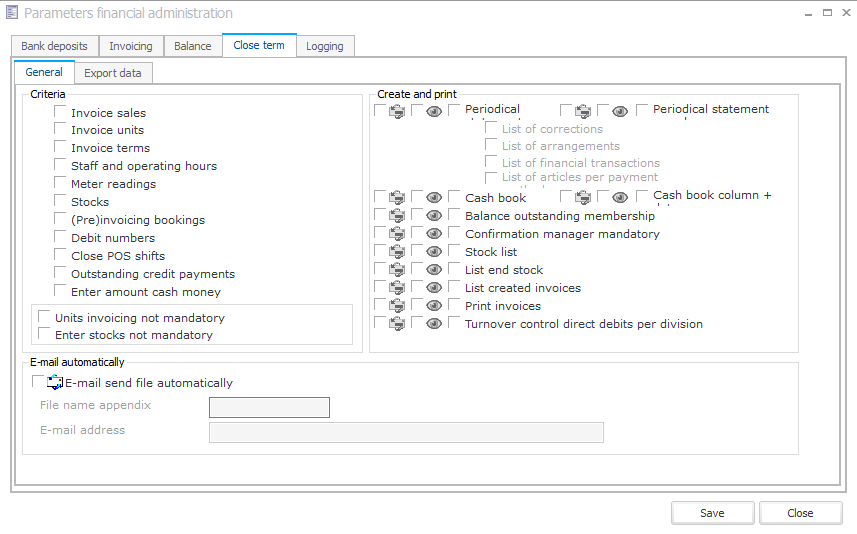This screenshot has height=534, width=857.
Task: Click eye icon for List created invoices
Action: (434, 287)
